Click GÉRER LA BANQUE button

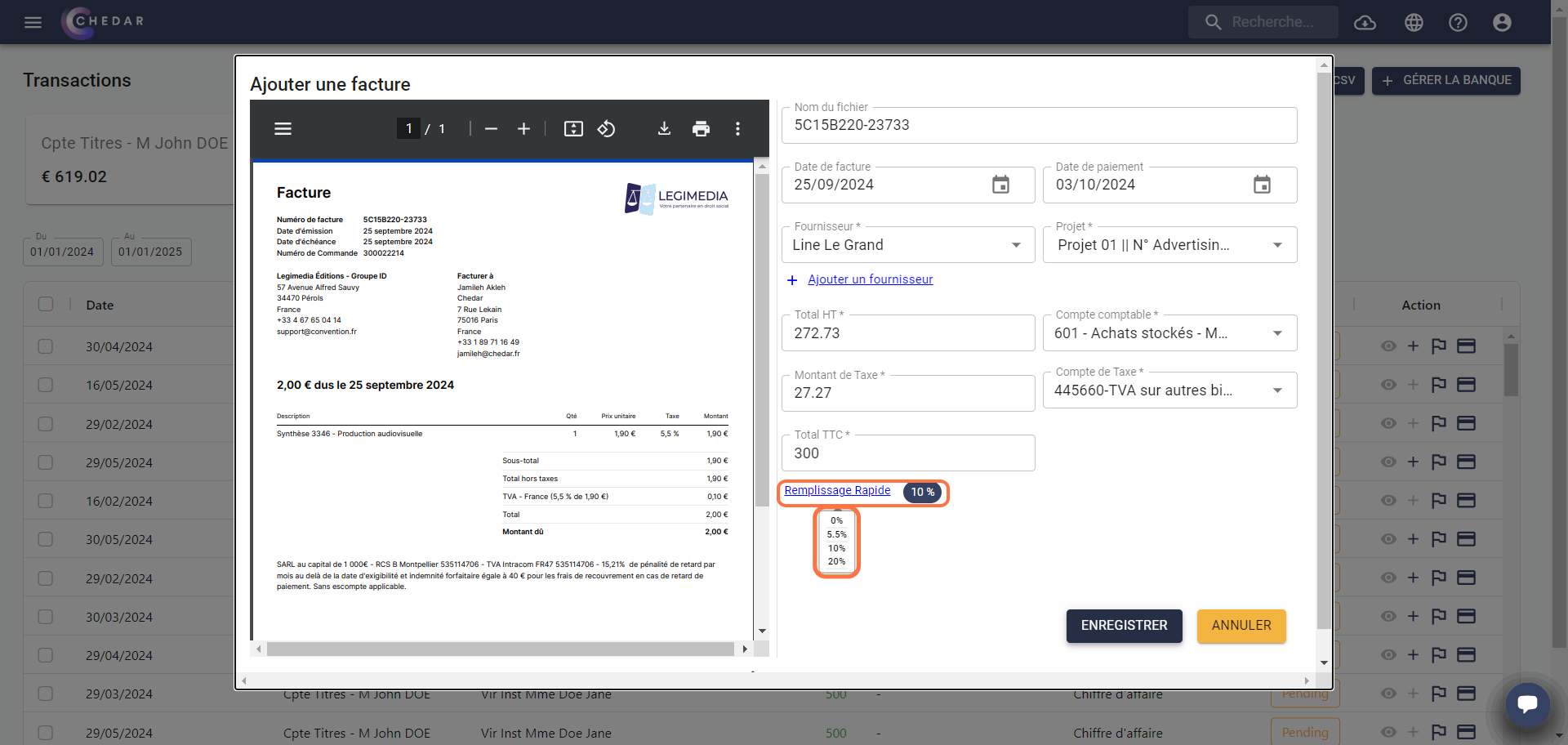1445,81
